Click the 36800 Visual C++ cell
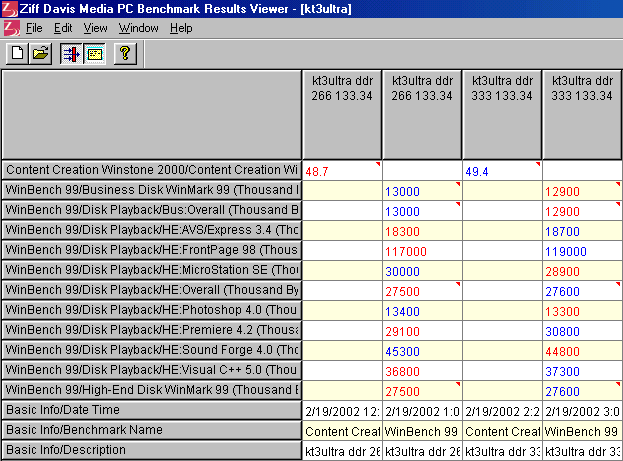 422,371
